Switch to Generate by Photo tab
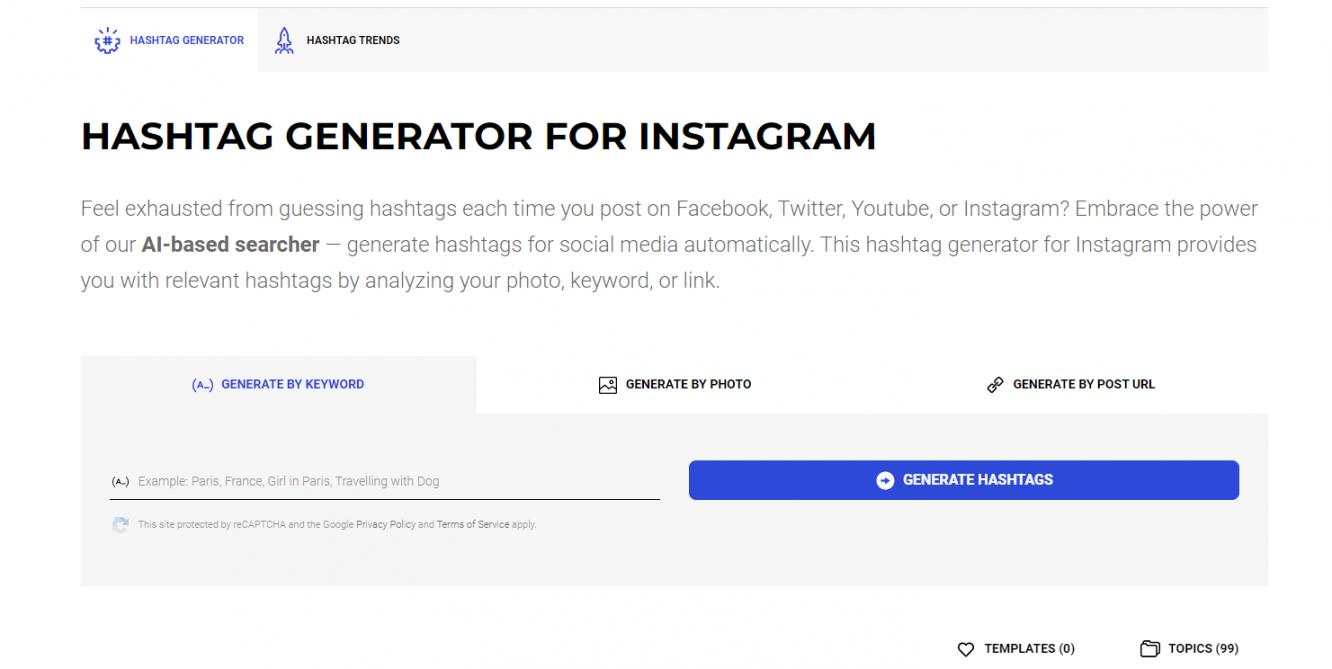Image resolution: width=1332 pixels, height=669 pixels. click(x=688, y=384)
